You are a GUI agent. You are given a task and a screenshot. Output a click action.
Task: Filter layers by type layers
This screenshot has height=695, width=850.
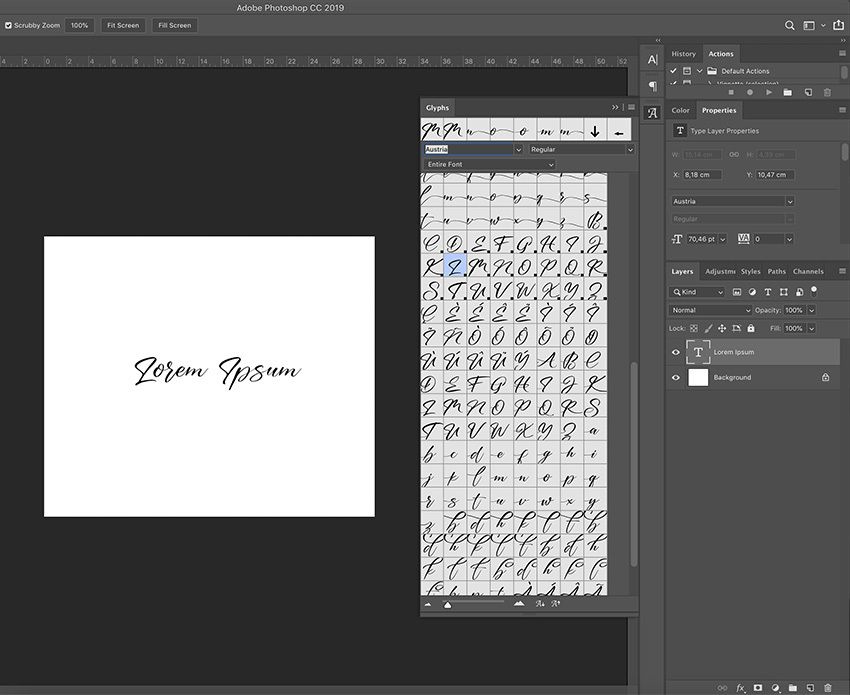768,292
